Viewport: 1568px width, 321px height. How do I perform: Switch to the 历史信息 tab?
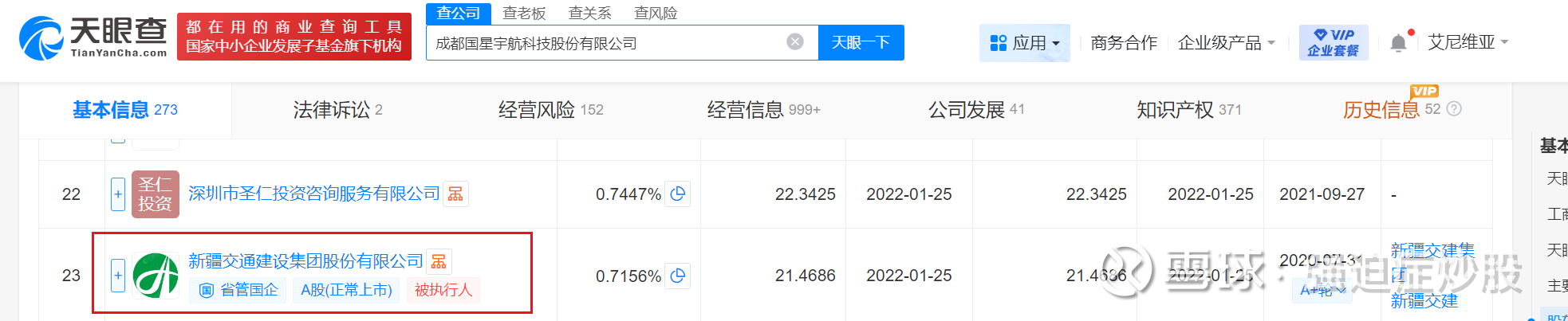coord(1392,110)
